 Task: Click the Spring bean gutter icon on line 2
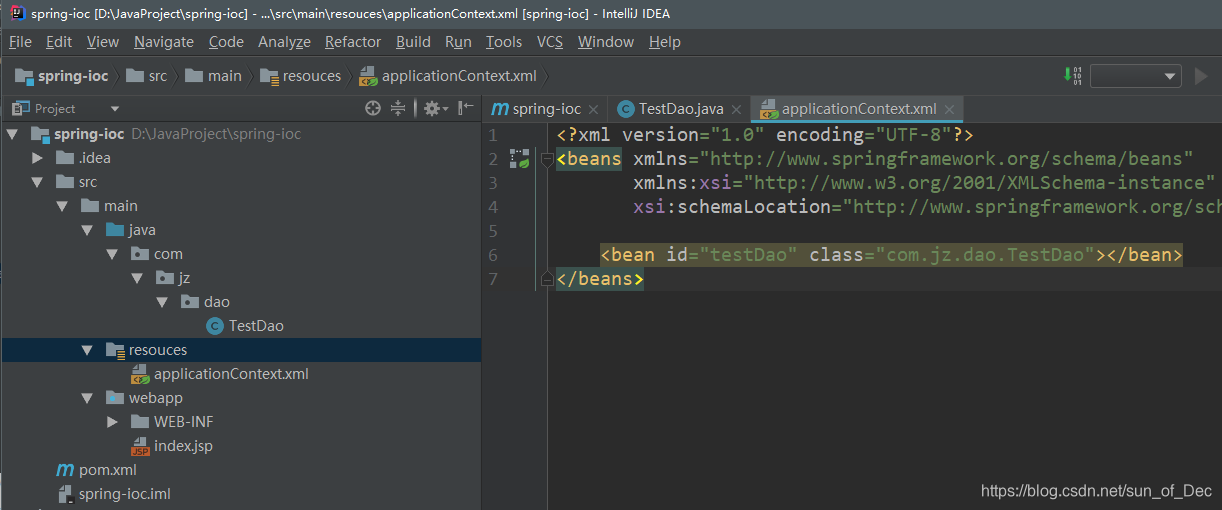tap(520, 158)
